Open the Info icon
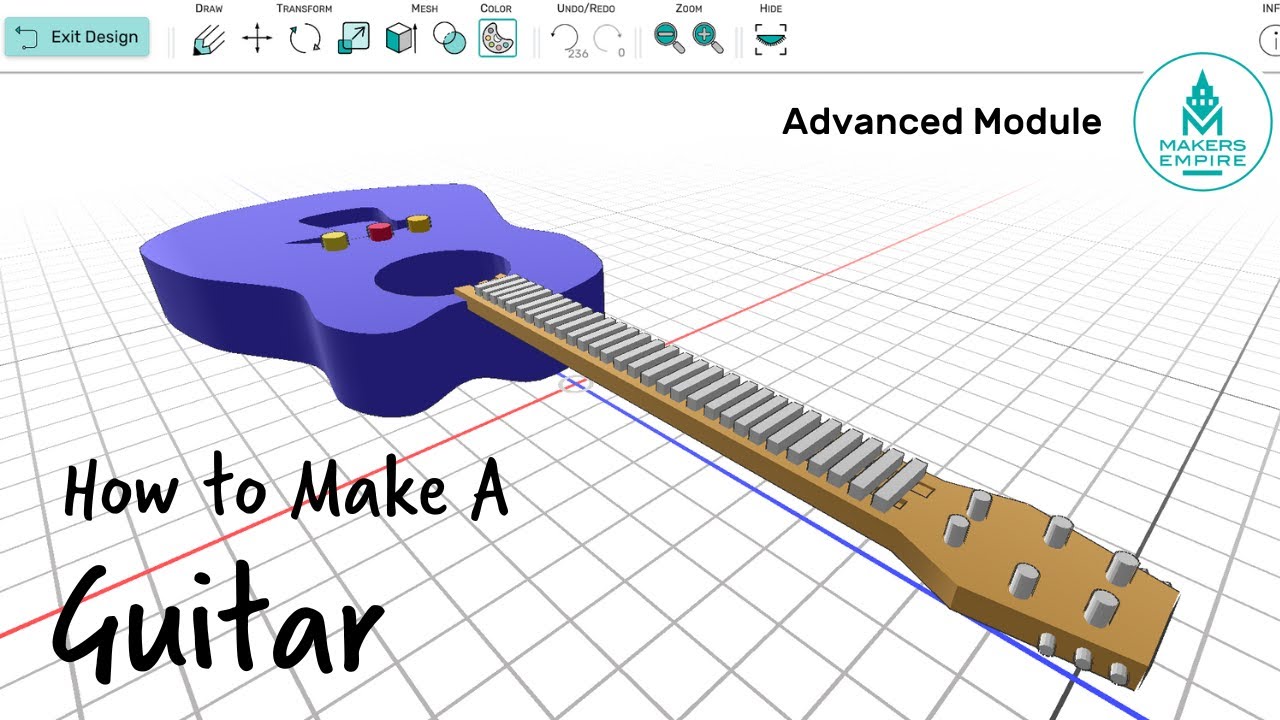The image size is (1280, 720). click(1270, 40)
